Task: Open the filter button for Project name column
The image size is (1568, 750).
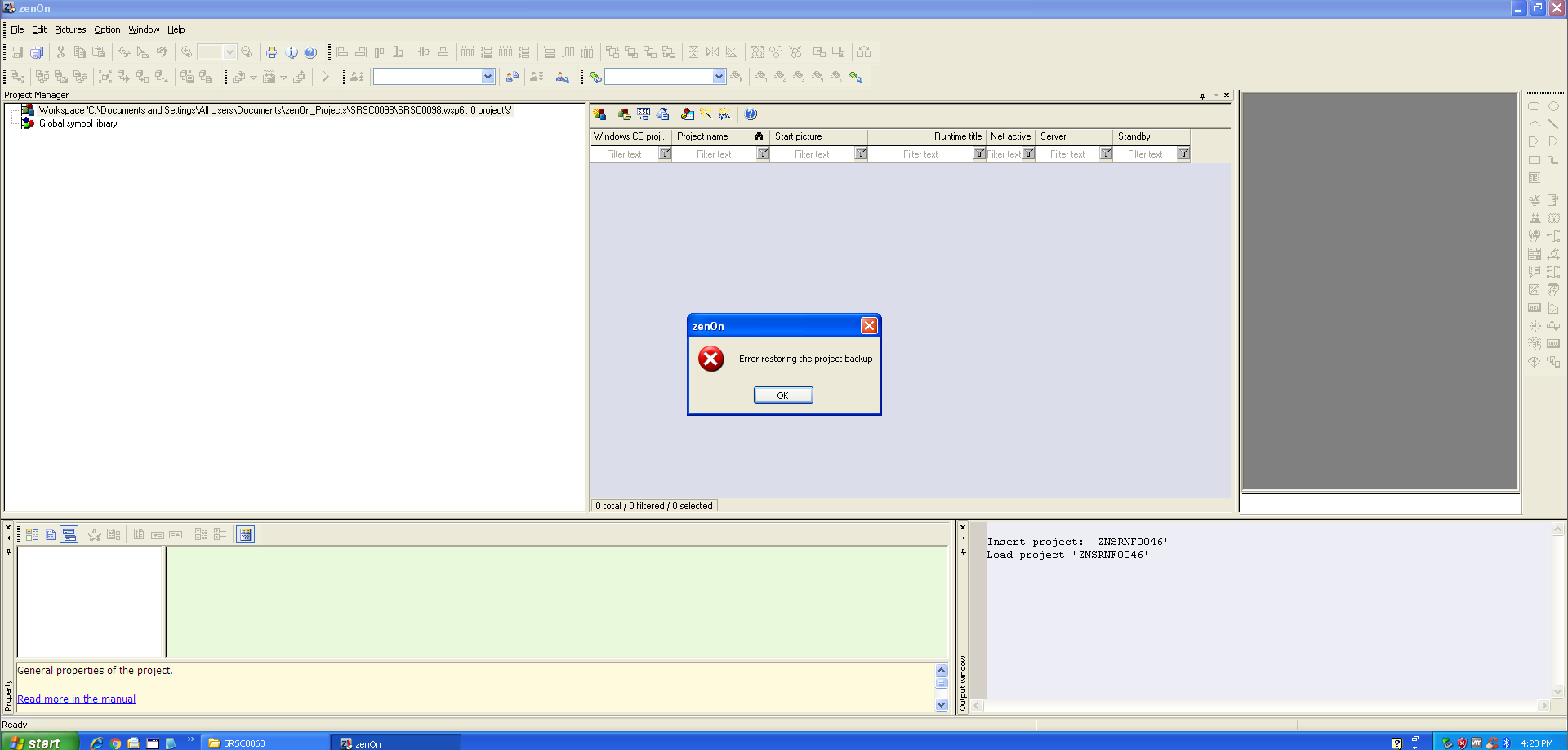Action: [763, 154]
